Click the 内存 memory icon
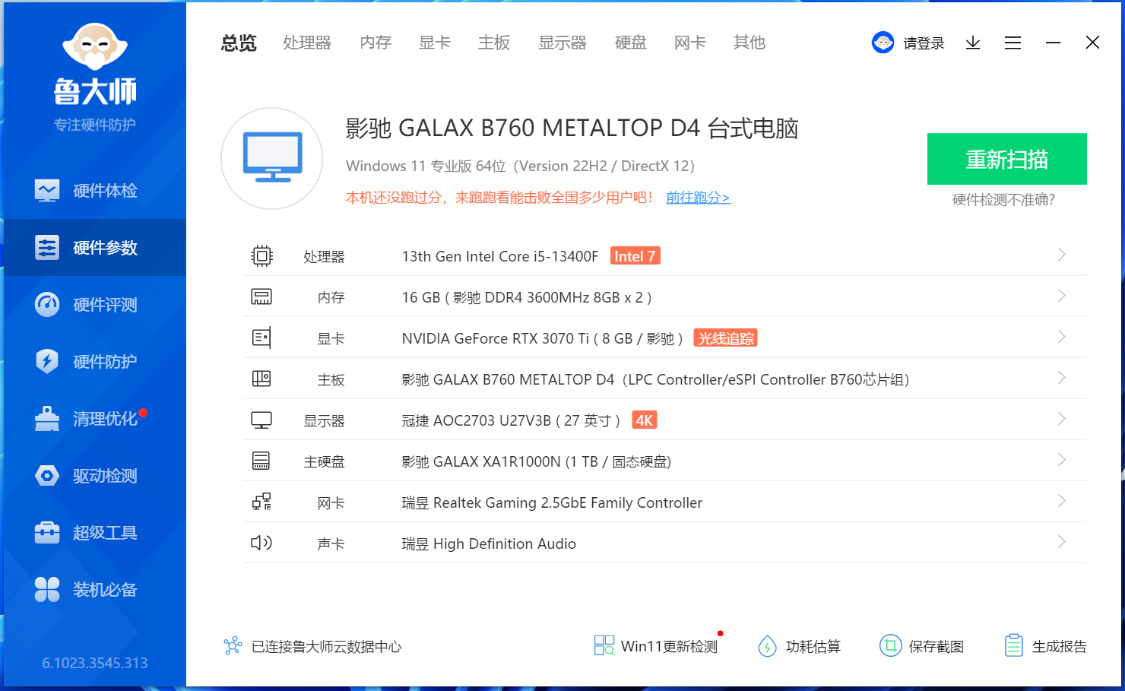The height and width of the screenshot is (691, 1125). pos(261,297)
